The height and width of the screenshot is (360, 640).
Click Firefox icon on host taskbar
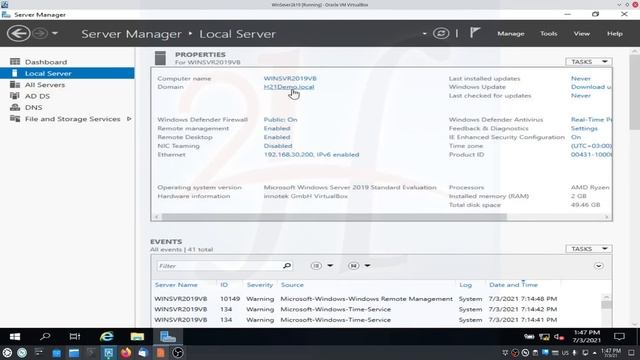click(x=126, y=353)
